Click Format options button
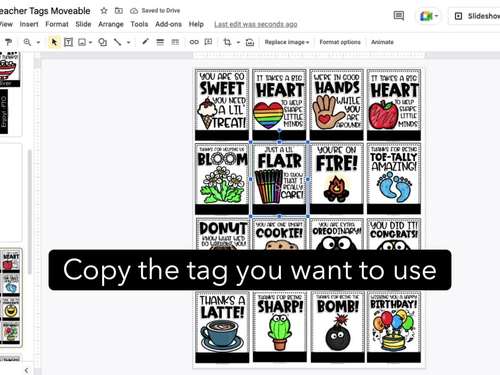The width and height of the screenshot is (500, 375). (x=340, y=42)
